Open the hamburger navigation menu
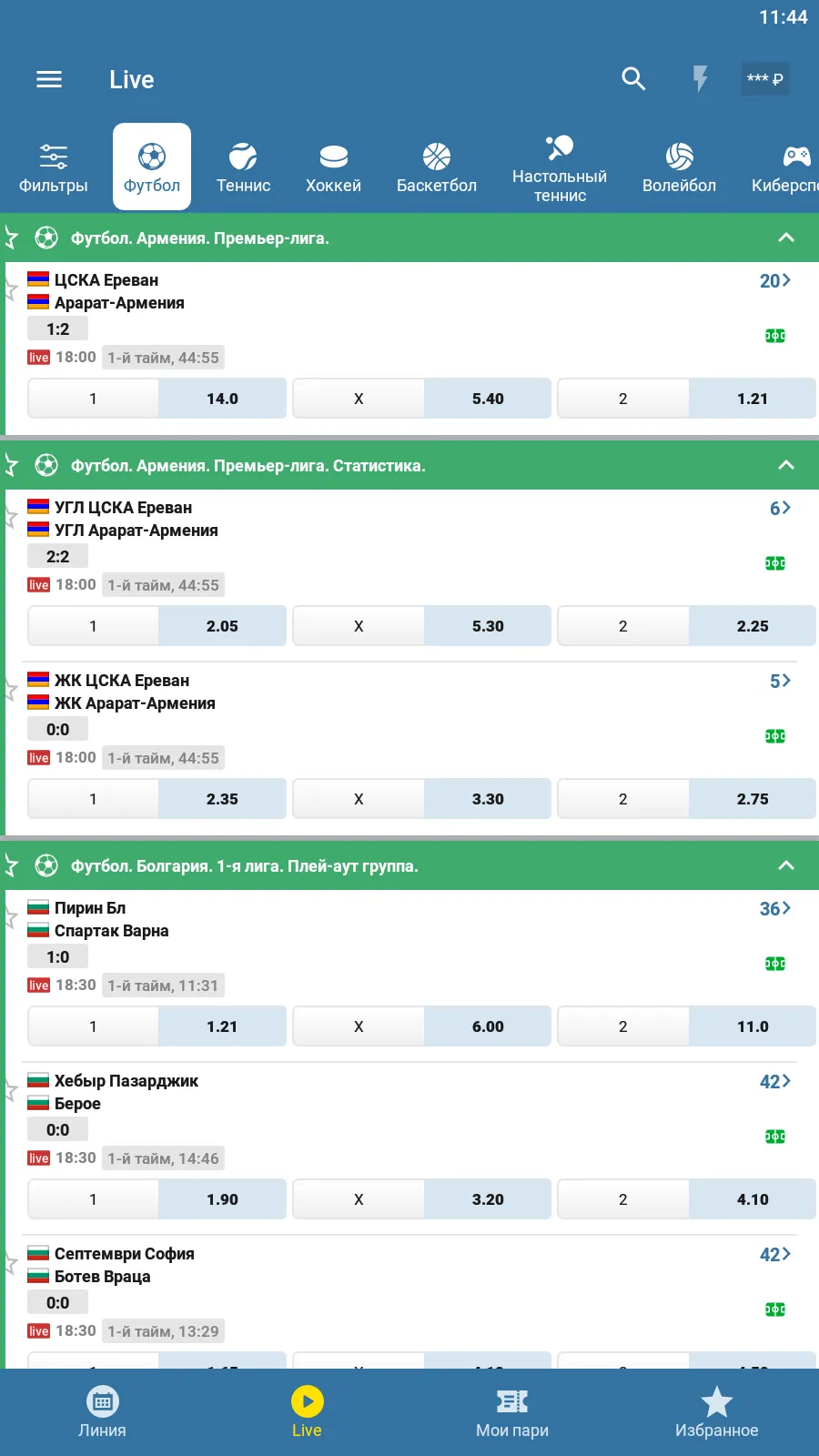Viewport: 819px width, 1456px height. 49,79
